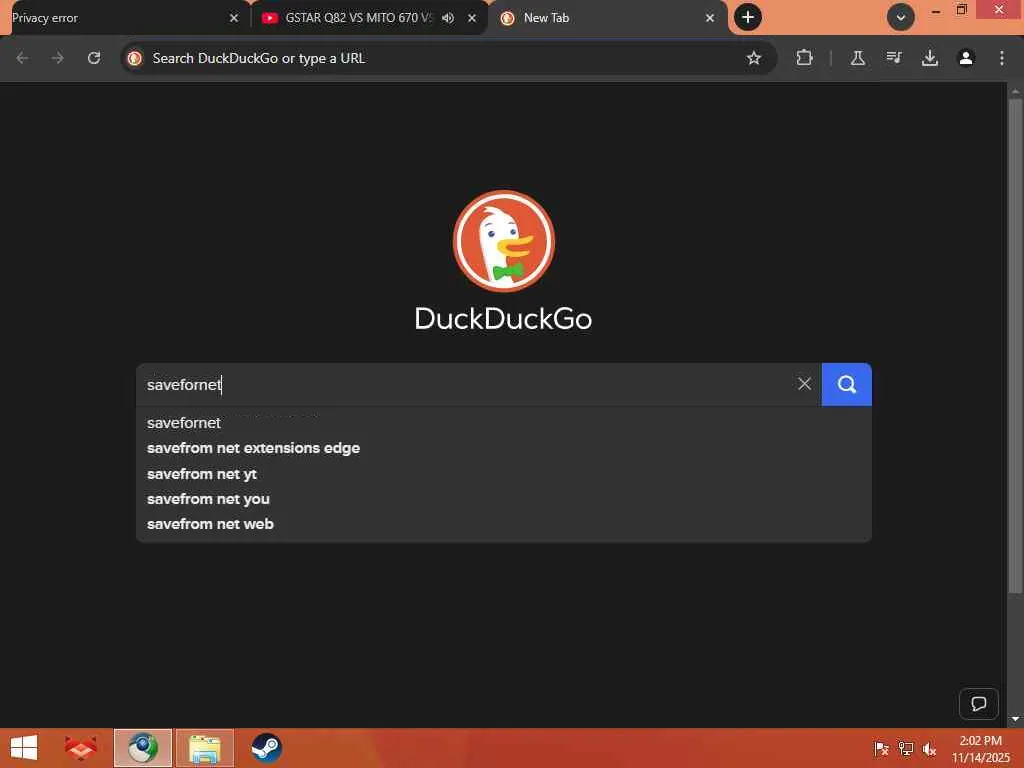Close the GSTAR Q82 tab
The image size is (1024, 768).
point(472,18)
